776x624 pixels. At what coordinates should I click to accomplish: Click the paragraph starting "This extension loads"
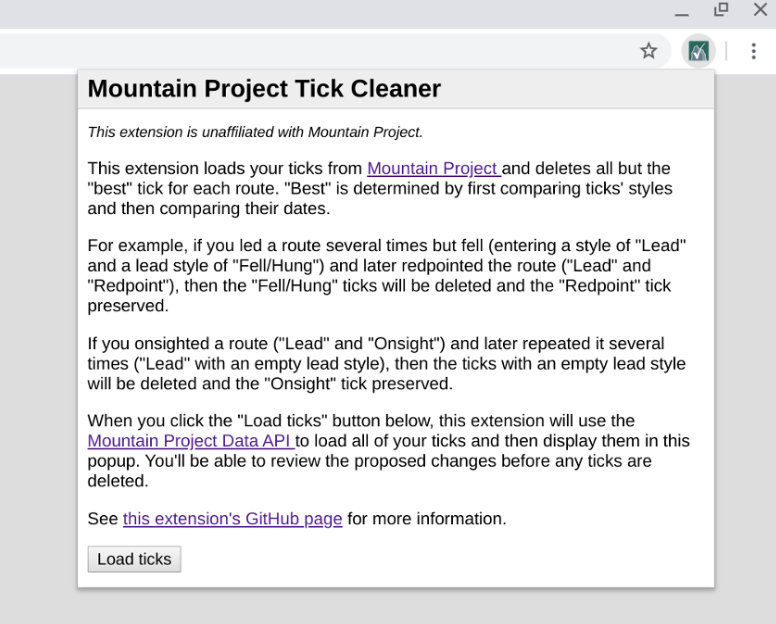[380, 189]
